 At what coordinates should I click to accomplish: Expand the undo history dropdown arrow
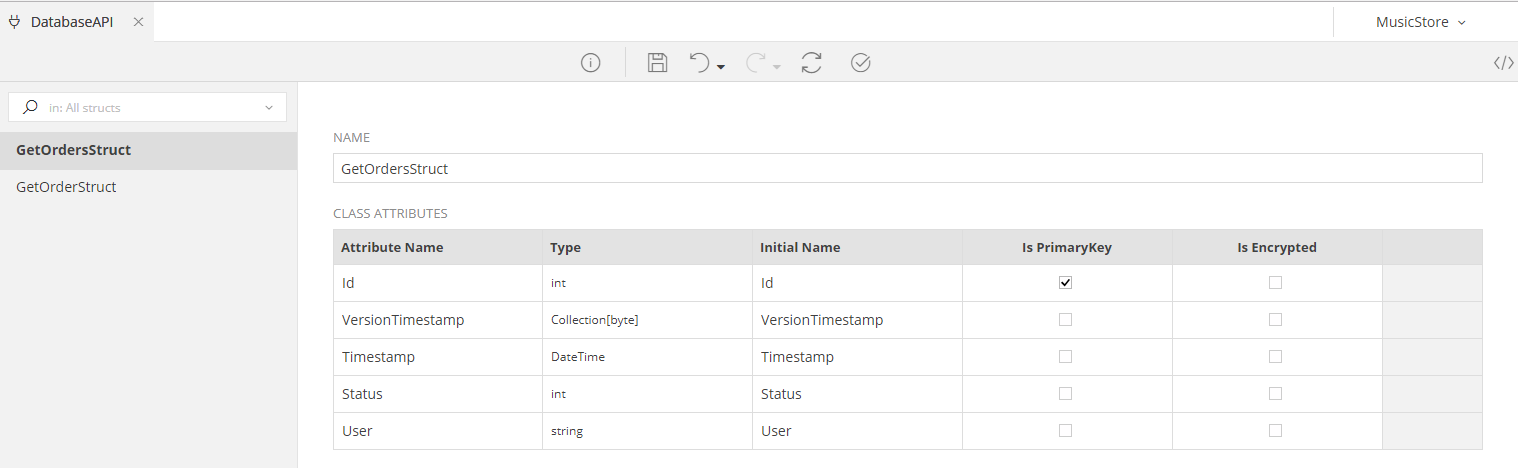[721, 67]
